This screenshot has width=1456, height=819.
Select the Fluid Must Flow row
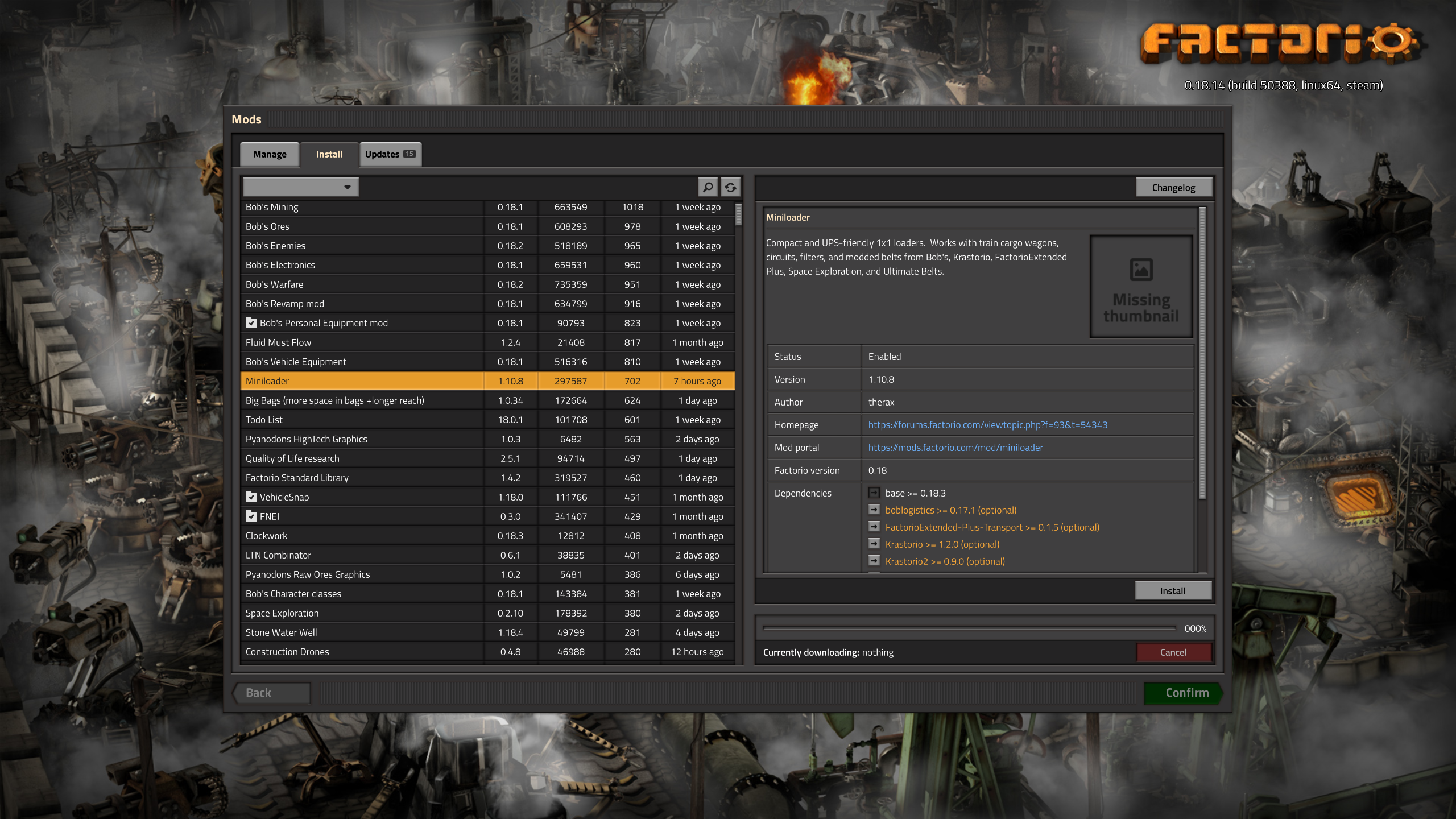[487, 342]
